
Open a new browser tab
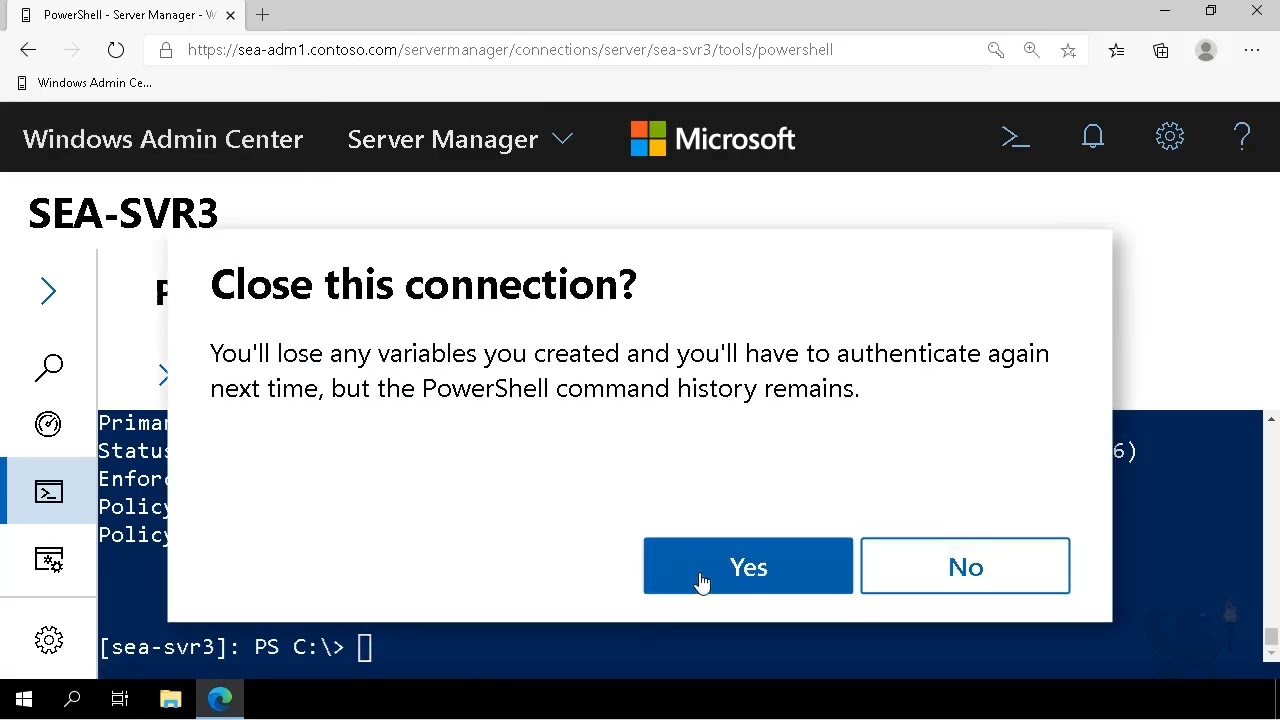click(262, 15)
